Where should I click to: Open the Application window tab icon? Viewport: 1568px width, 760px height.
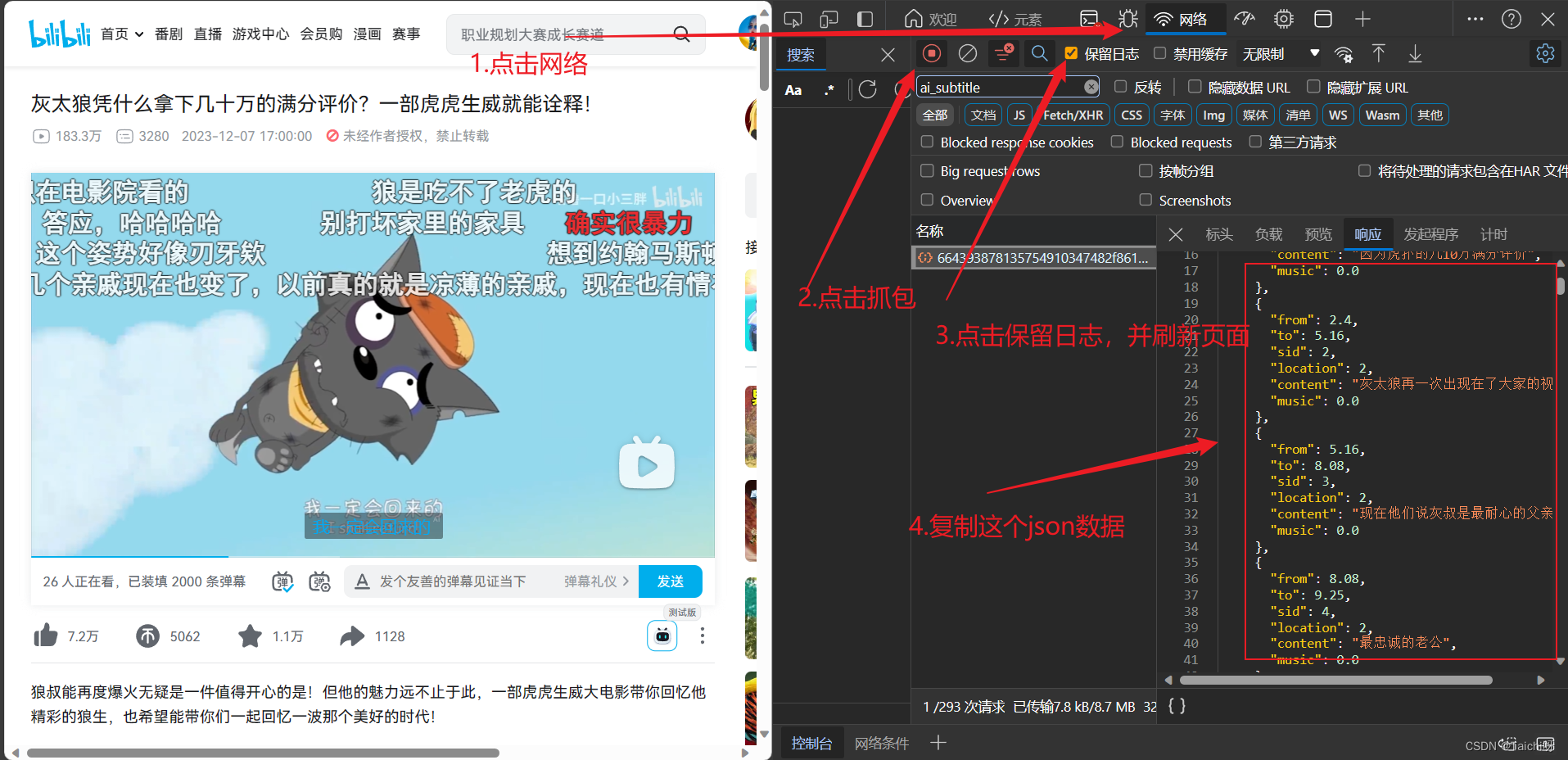point(1323,19)
